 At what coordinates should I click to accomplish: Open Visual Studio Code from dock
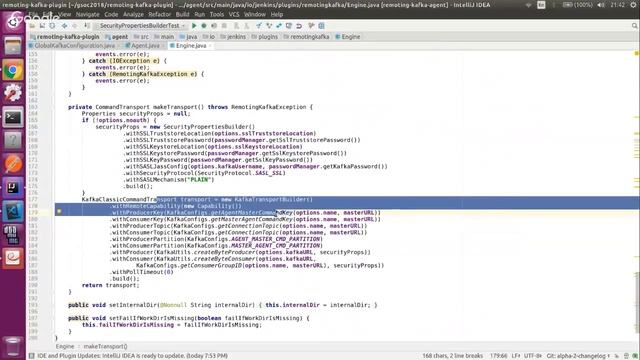point(13,211)
